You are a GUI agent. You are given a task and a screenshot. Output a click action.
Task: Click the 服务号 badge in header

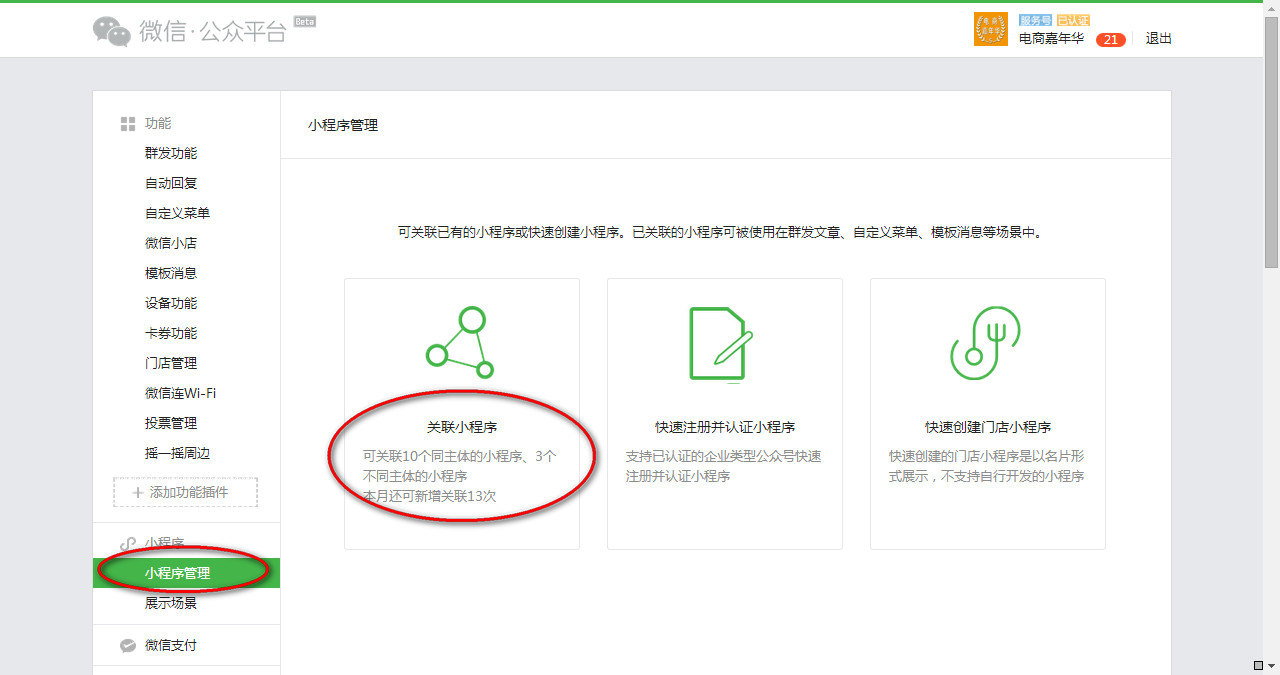pos(1035,20)
